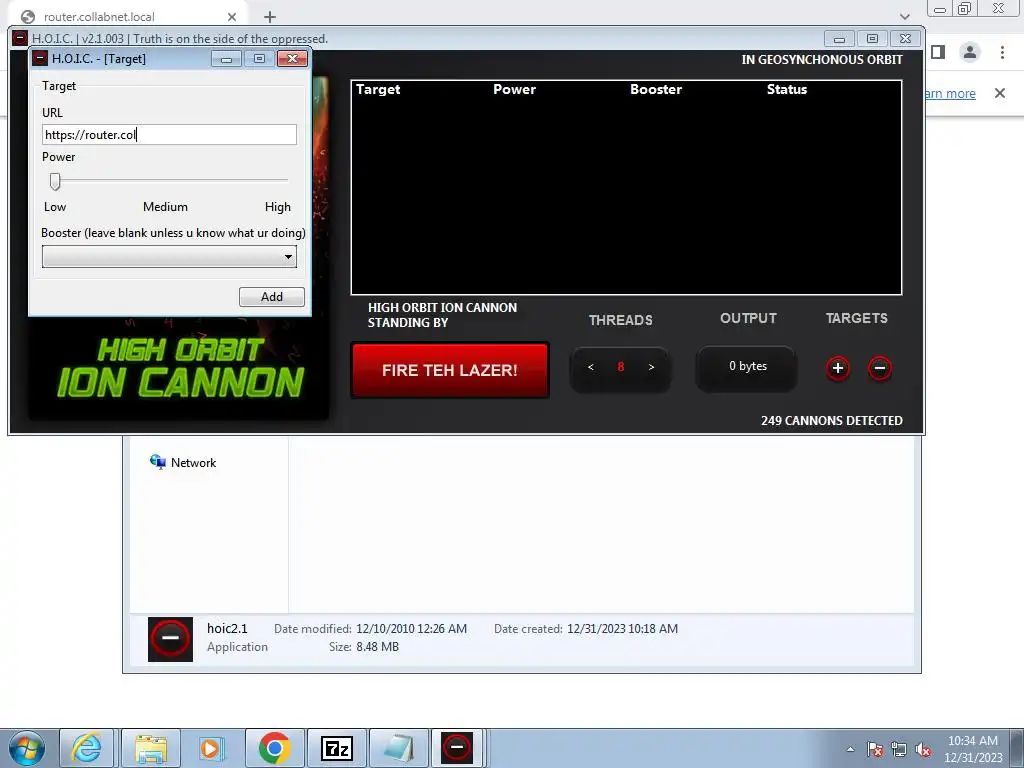
Task: Click the network tray icon
Action: click(899, 749)
